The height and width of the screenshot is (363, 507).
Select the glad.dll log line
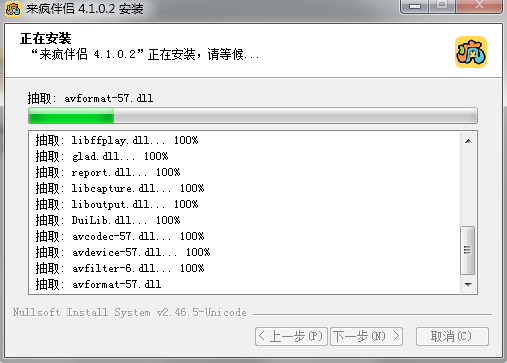point(102,156)
